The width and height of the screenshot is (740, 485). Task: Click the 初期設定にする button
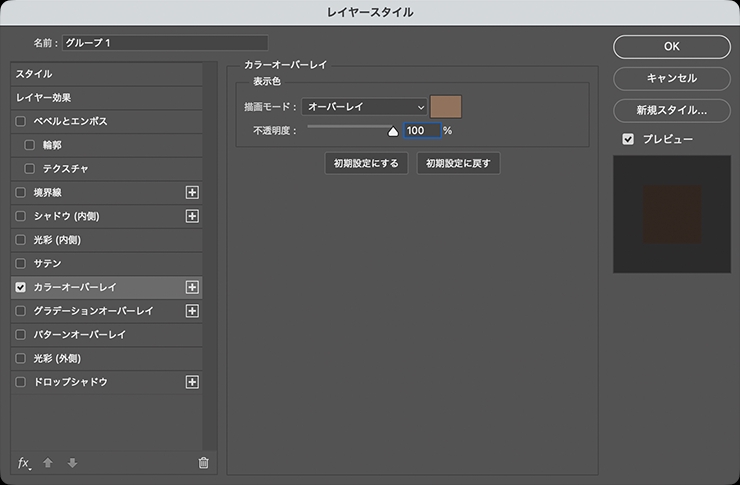(x=366, y=163)
